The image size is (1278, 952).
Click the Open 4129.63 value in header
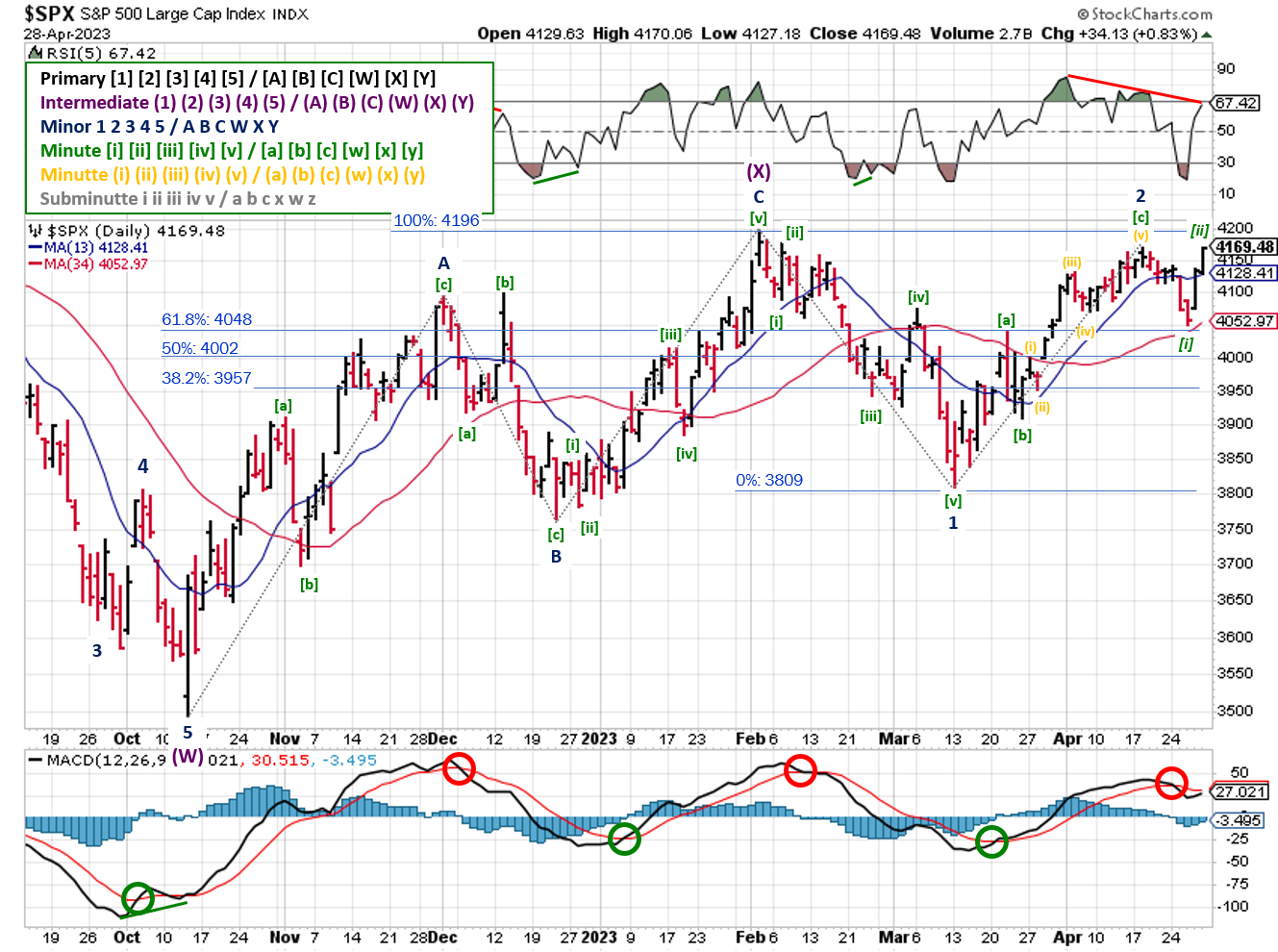coord(531,34)
